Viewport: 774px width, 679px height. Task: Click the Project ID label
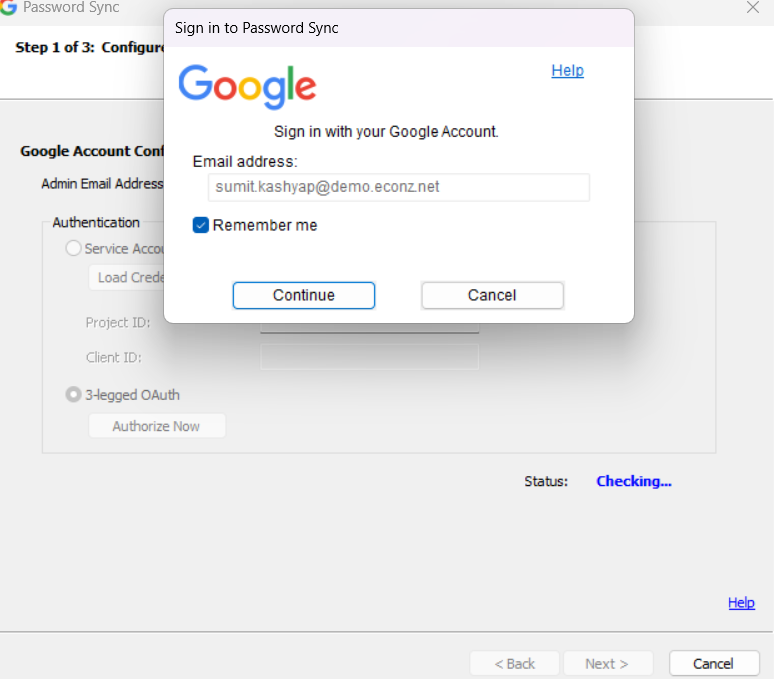[x=118, y=323]
